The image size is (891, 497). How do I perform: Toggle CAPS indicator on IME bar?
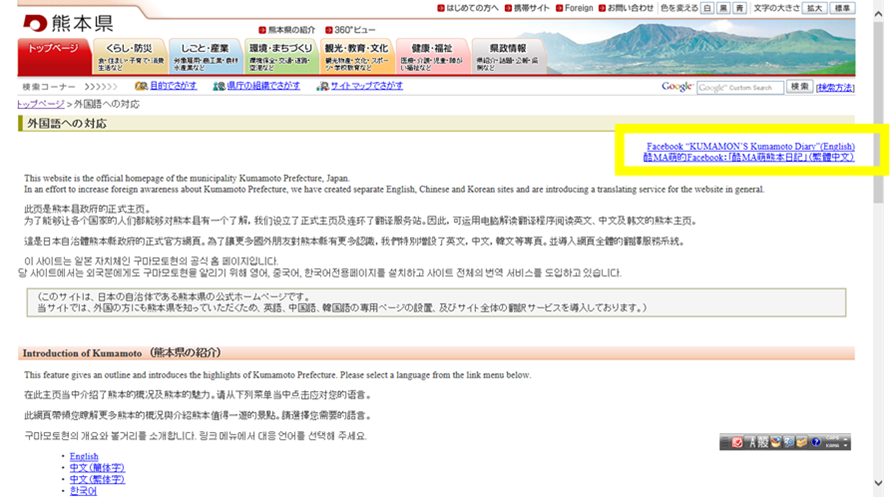pos(832,438)
